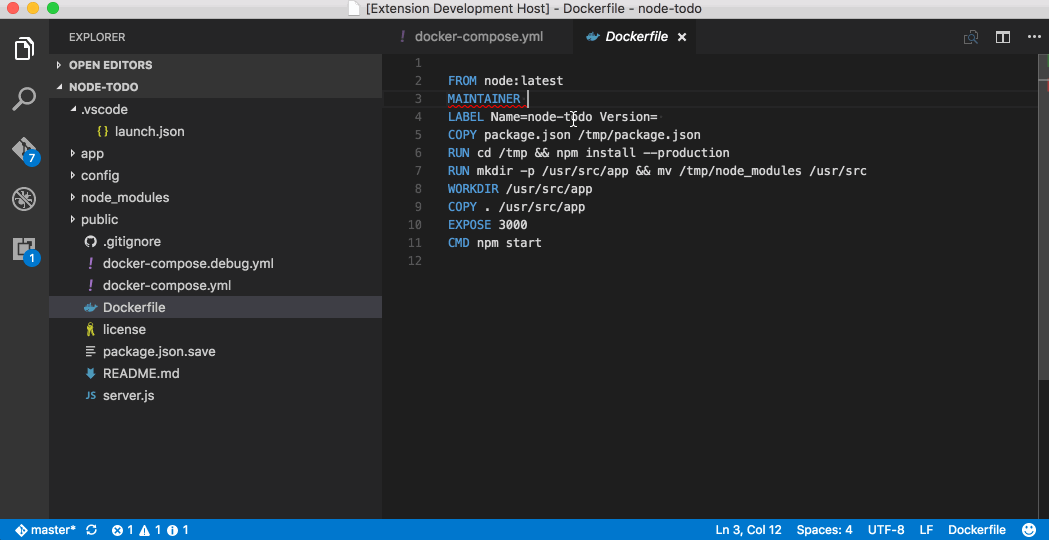The height and width of the screenshot is (540, 1049).
Task: Collapse the NODE-TODO folder section
Action: click(x=215, y=87)
